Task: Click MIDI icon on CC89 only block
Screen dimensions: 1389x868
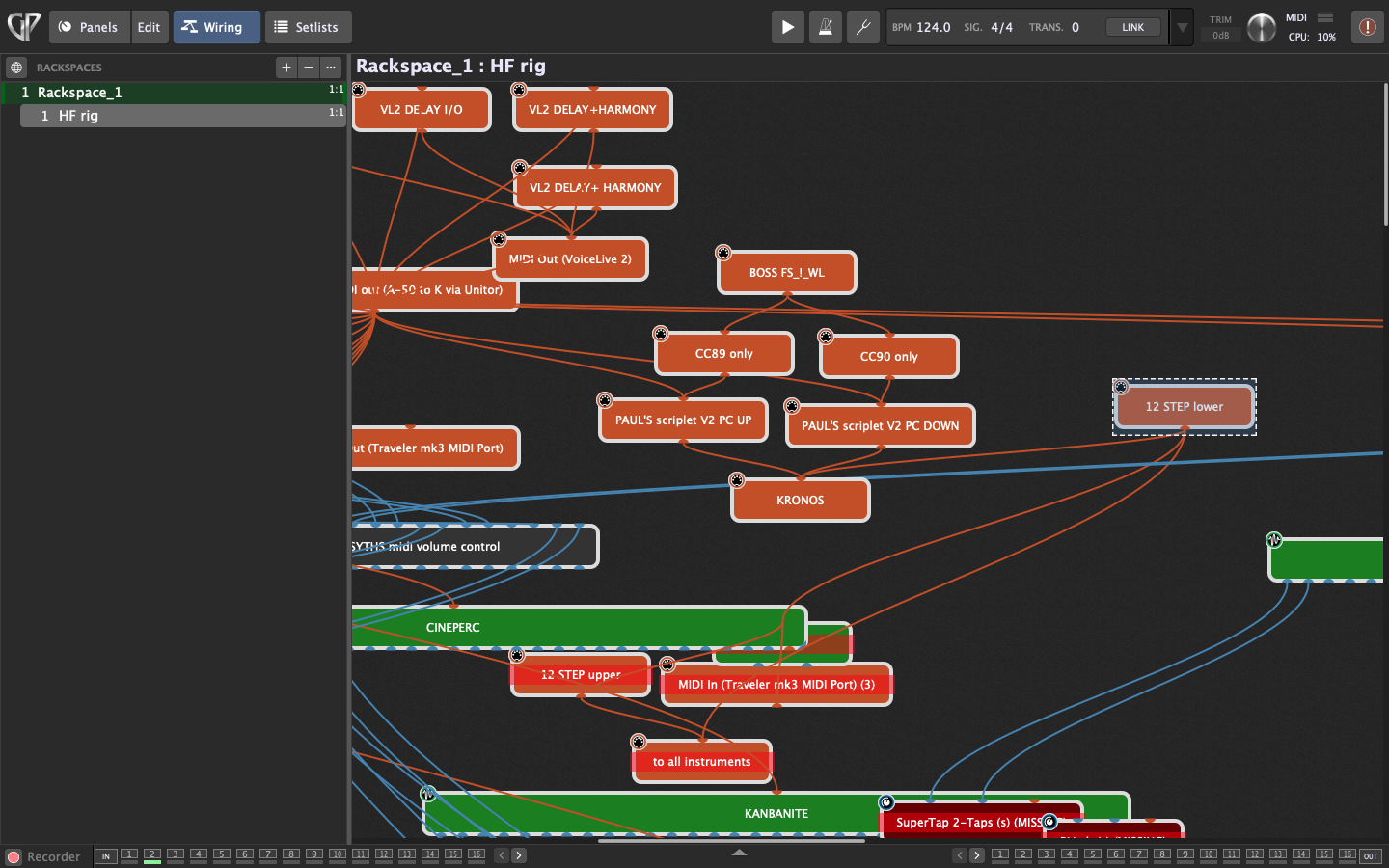Action: [661, 334]
